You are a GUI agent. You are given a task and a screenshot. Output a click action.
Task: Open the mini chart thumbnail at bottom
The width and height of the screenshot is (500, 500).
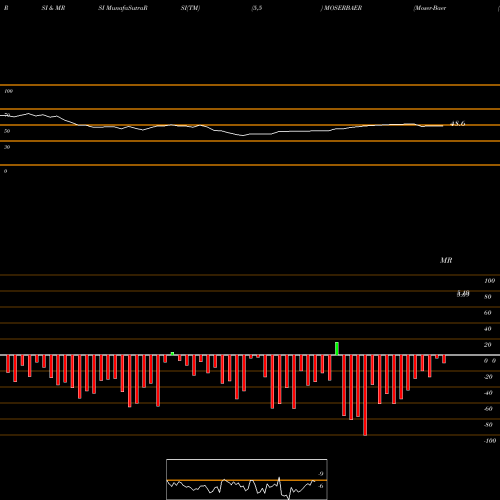(x=247, y=479)
